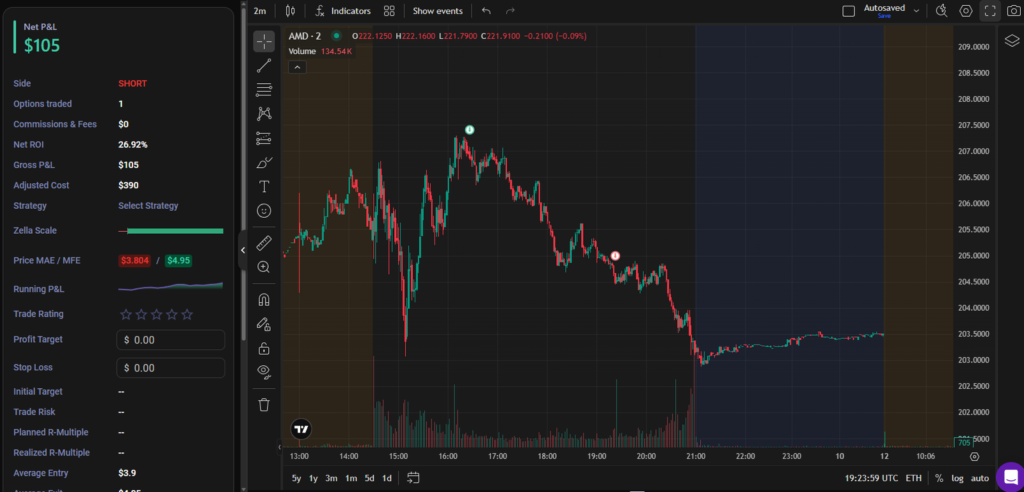Toggle lock all drawing tools
1024x492 pixels.
pos(264,348)
